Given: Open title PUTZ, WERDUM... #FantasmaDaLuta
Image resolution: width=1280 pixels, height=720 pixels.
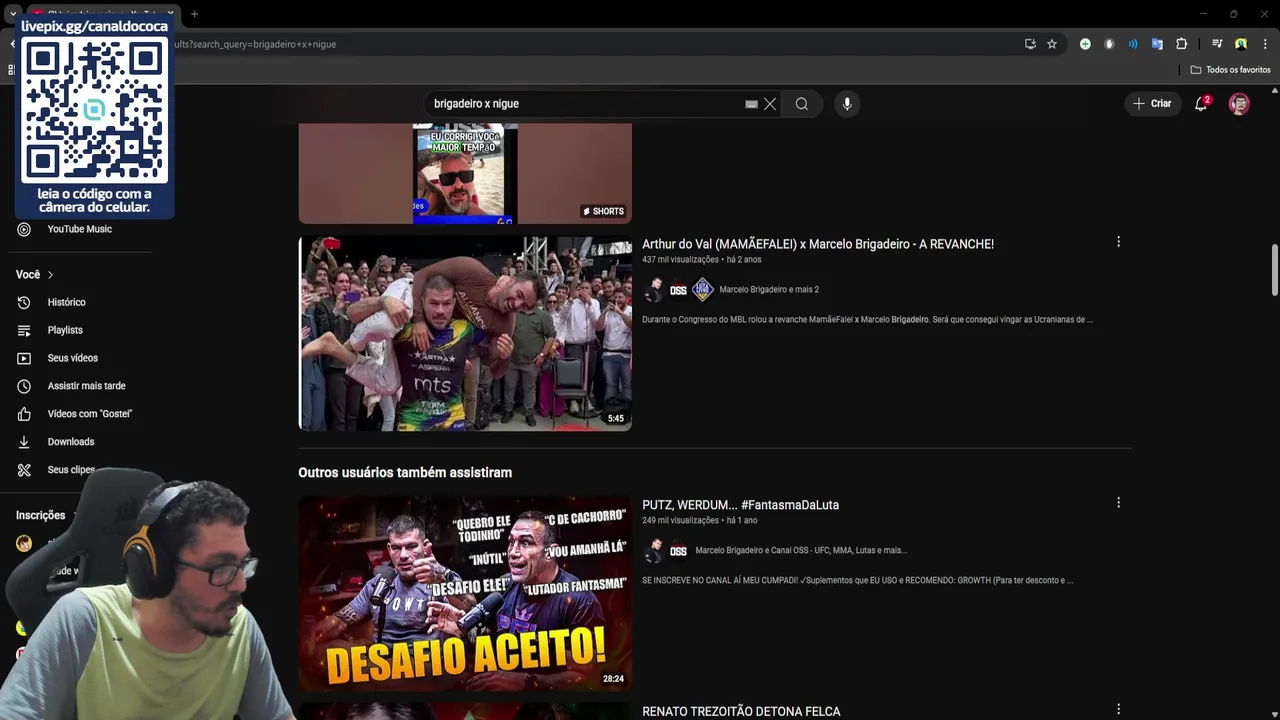Looking at the screenshot, I should 740,505.
